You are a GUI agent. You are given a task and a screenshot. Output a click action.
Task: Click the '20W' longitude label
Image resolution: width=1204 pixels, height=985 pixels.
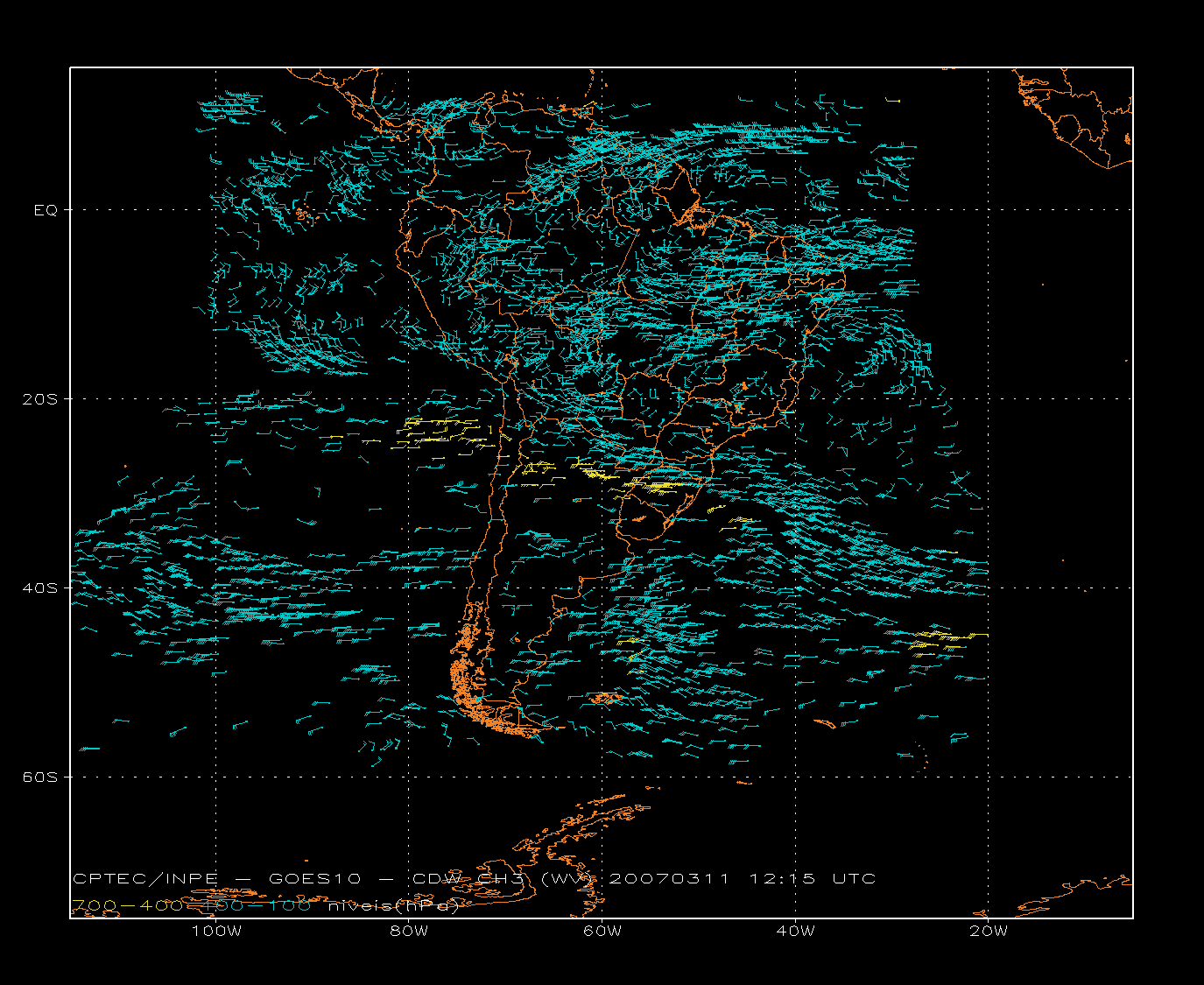[x=989, y=932]
